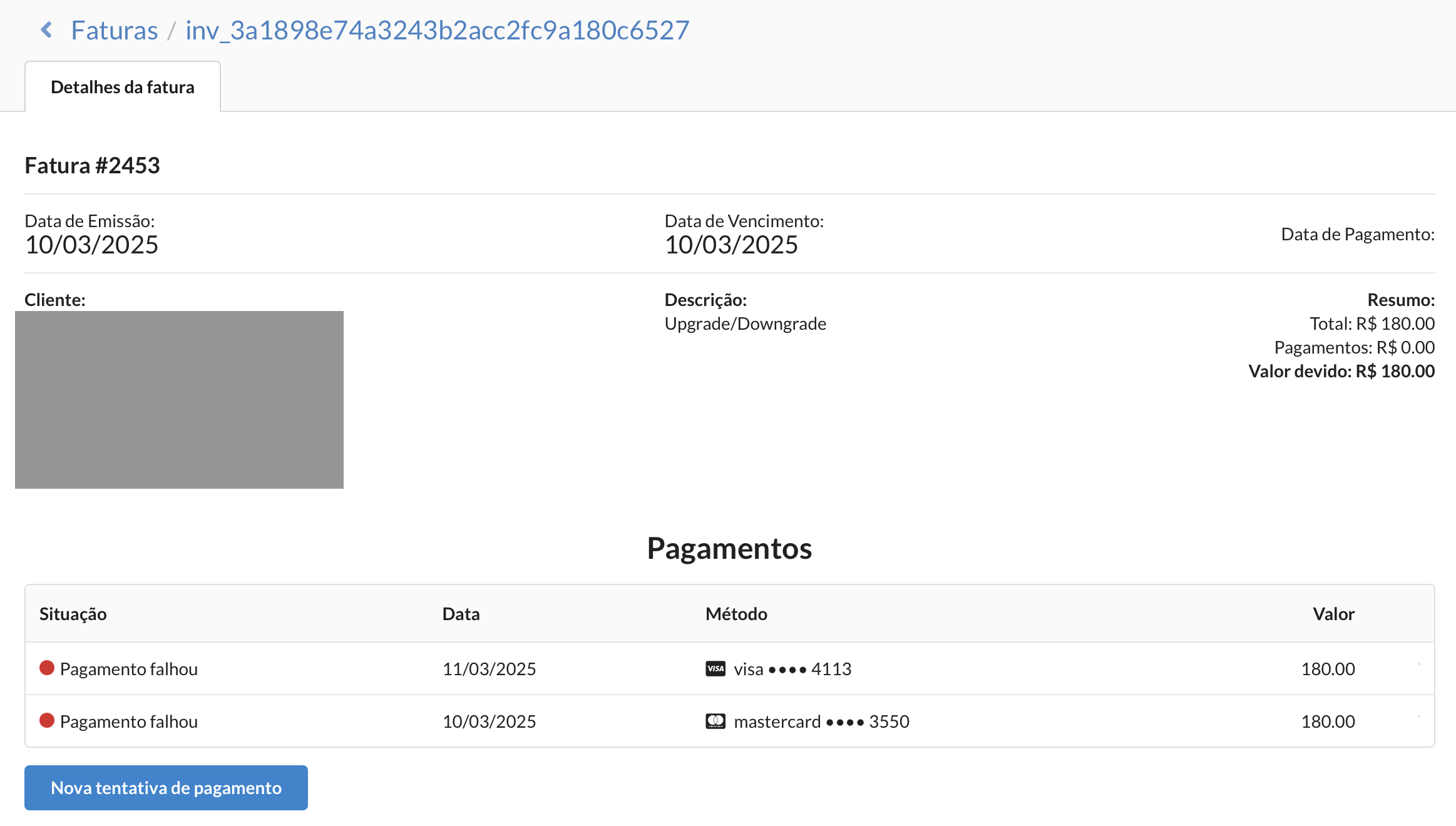This screenshot has height=826, width=1456.
Task: Select Pagamento falhou text in visa row
Action: tap(129, 669)
